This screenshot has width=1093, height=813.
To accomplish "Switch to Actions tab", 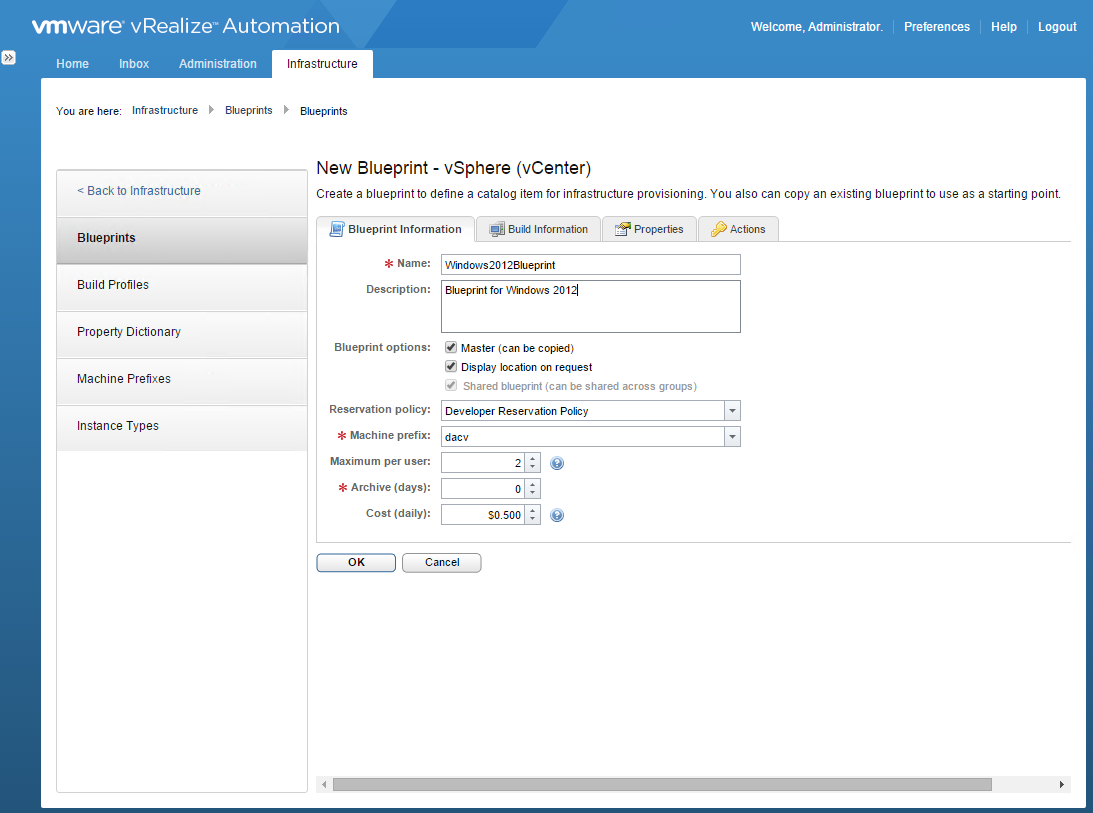I will point(738,229).
